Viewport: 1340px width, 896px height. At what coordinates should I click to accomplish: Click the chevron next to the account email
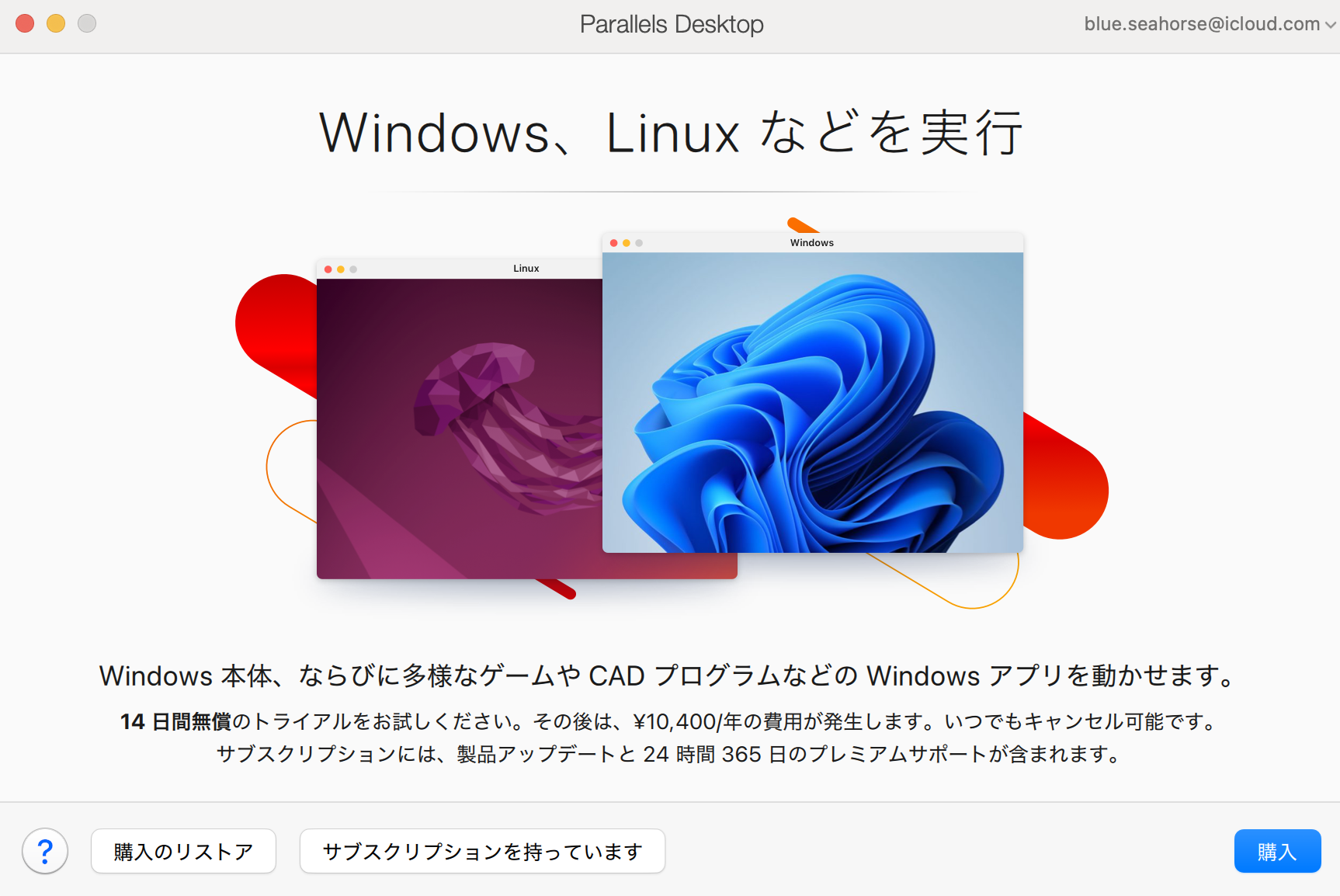[x=1330, y=25]
